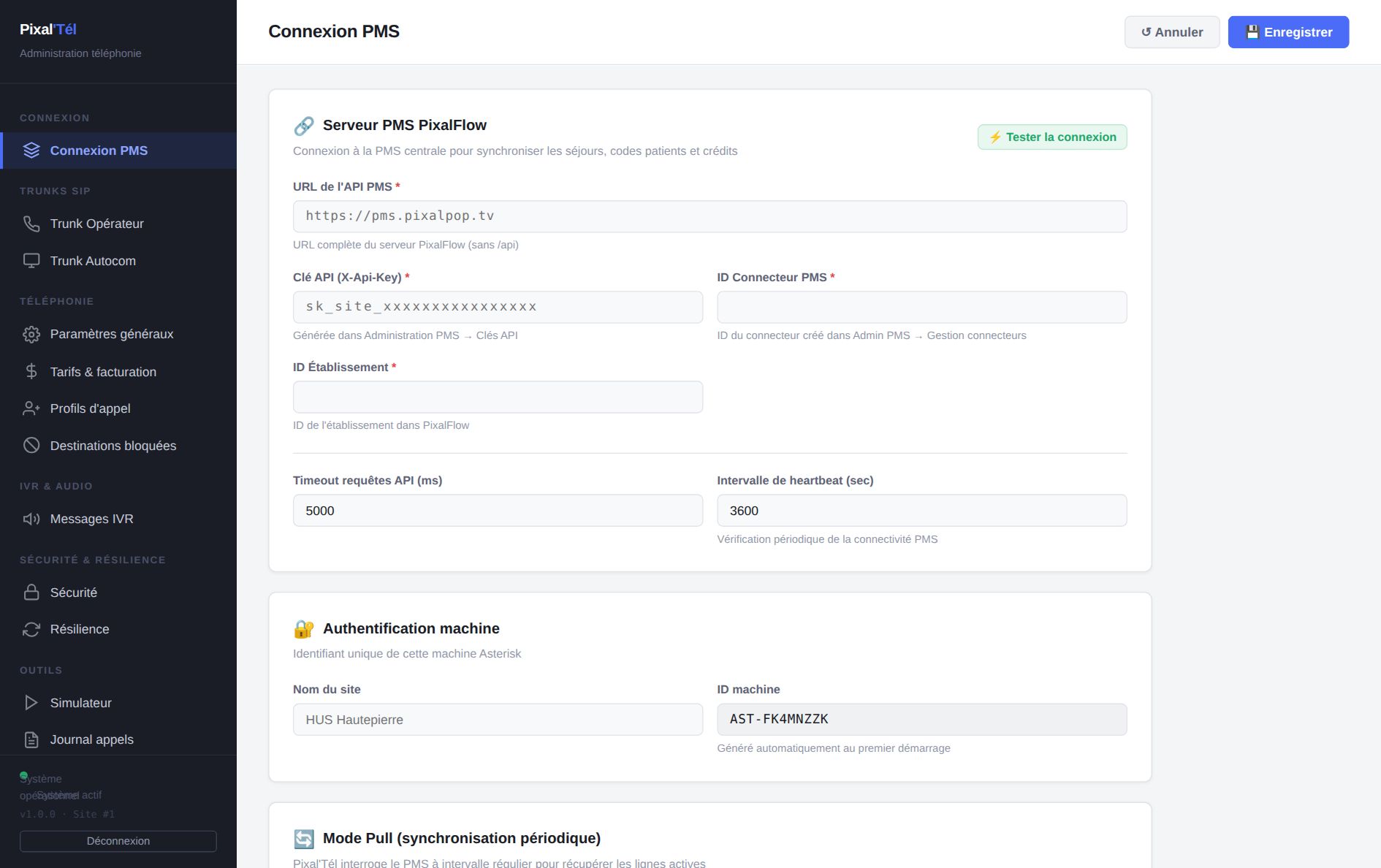The height and width of the screenshot is (868, 1381).
Task: Click the Mode Pull section heading
Action: (462, 838)
